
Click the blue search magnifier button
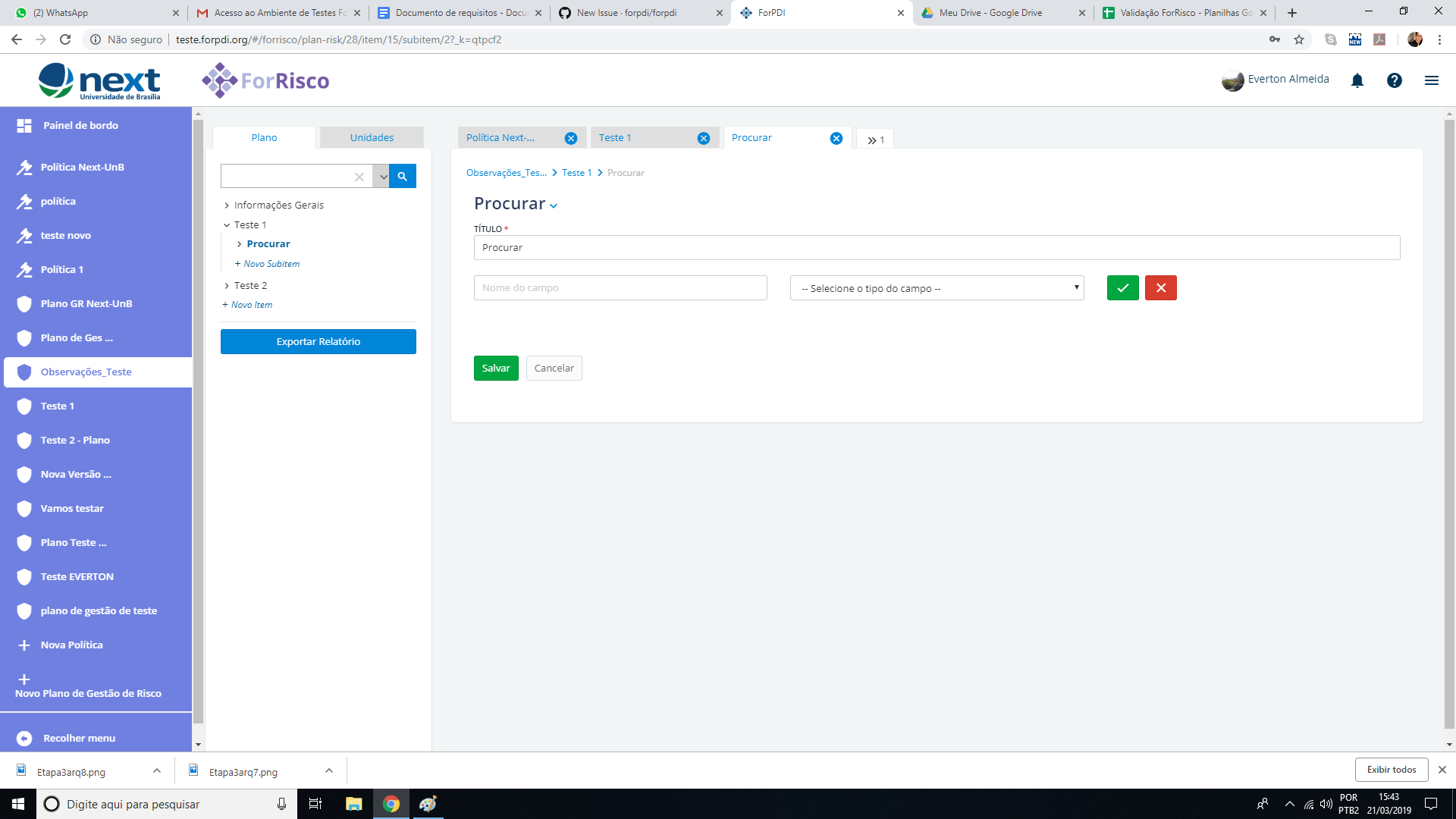point(403,176)
